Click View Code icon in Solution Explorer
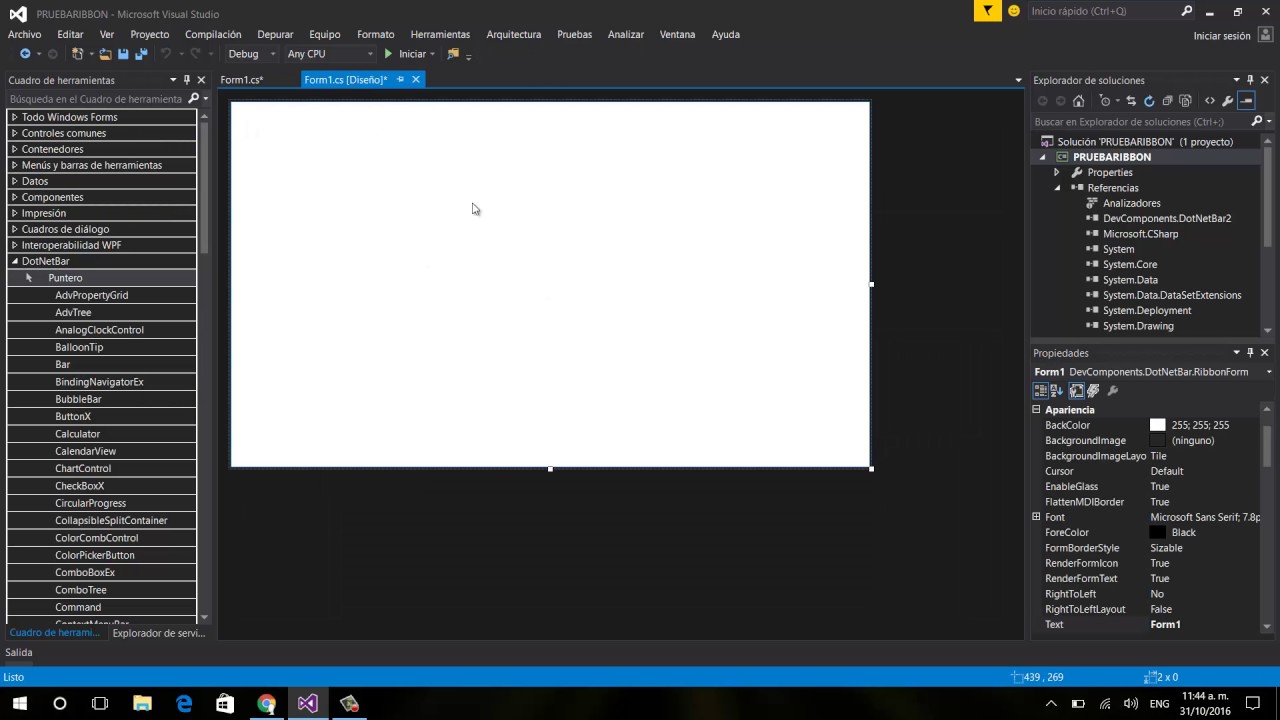Image resolution: width=1280 pixels, height=720 pixels. (1210, 101)
